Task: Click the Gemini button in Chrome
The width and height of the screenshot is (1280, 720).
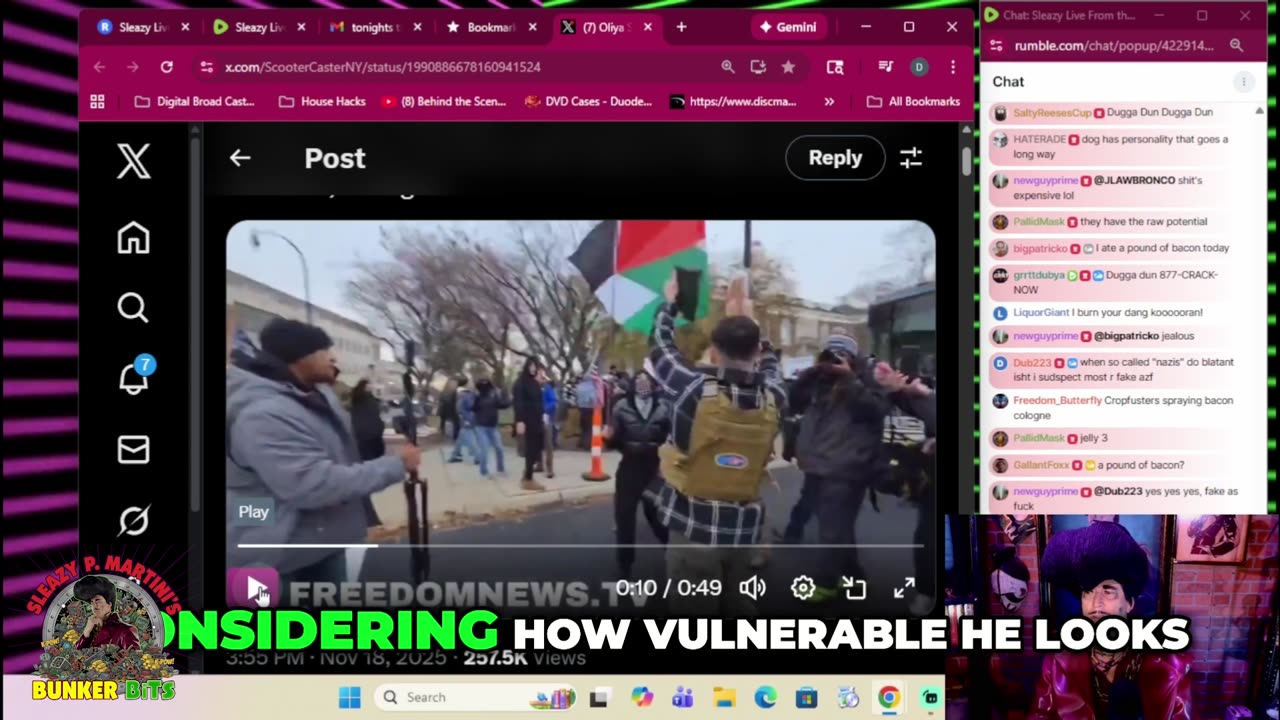Action: (789, 27)
